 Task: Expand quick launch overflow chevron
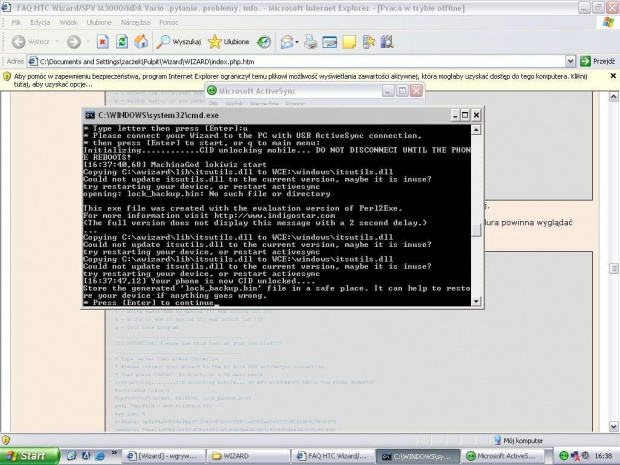pos(114,453)
